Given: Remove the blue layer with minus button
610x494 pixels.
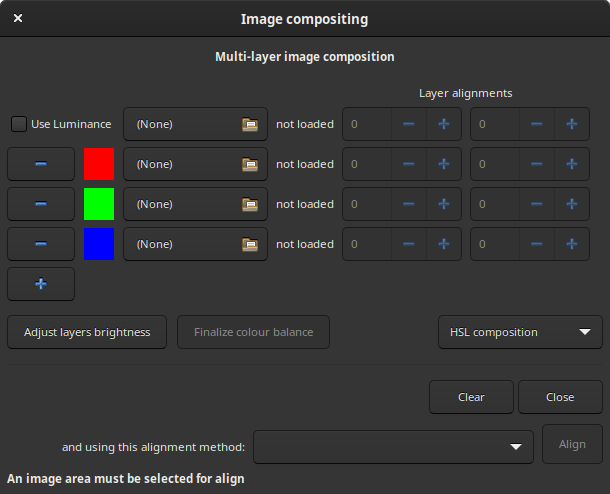Looking at the screenshot, I should (x=41, y=244).
